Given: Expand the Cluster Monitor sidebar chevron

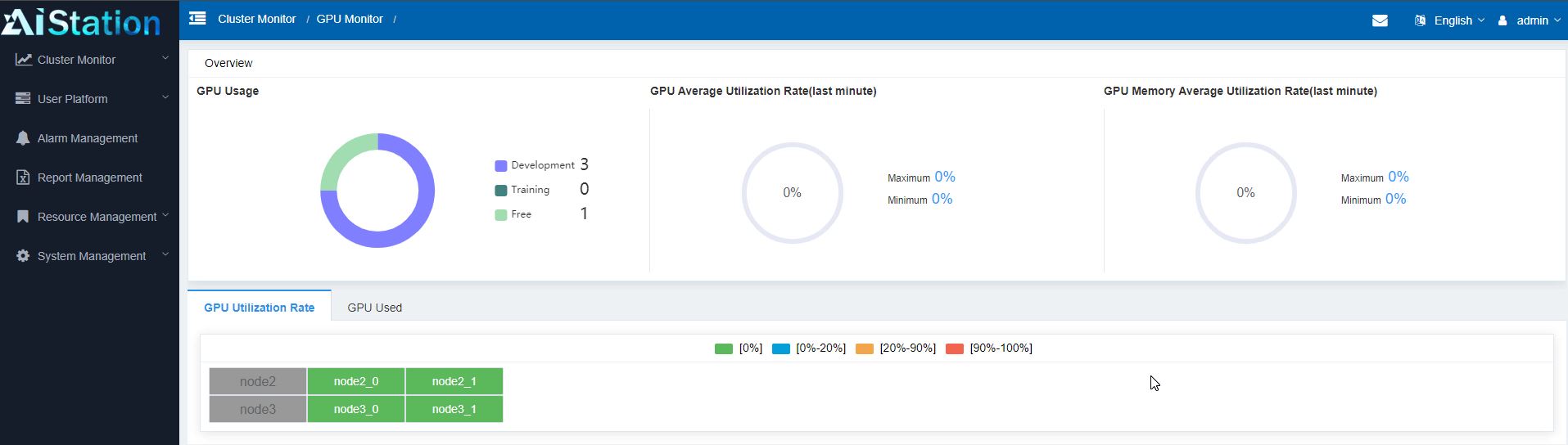Looking at the screenshot, I should [165, 58].
